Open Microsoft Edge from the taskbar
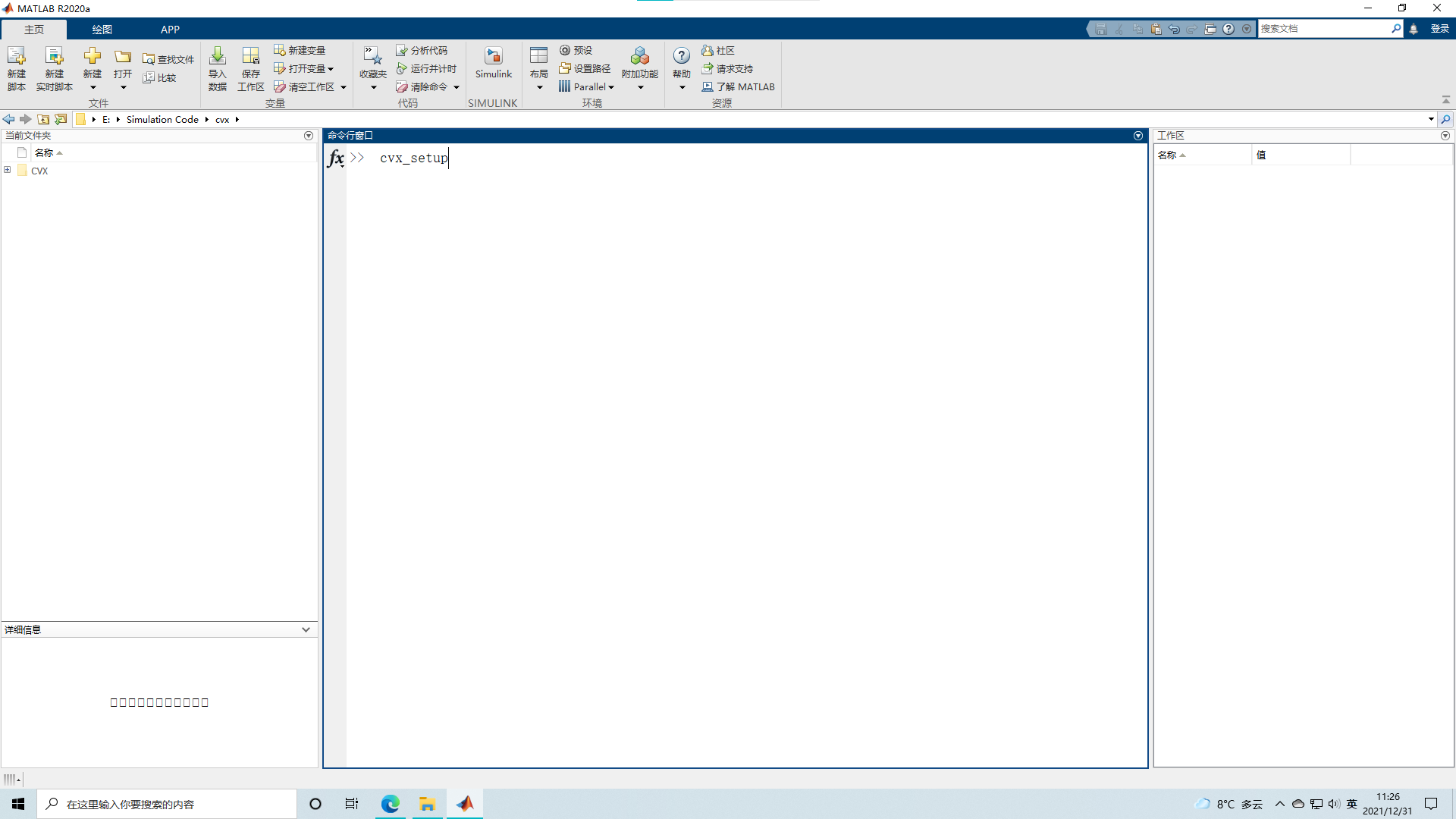The height and width of the screenshot is (819, 1456). click(x=390, y=804)
